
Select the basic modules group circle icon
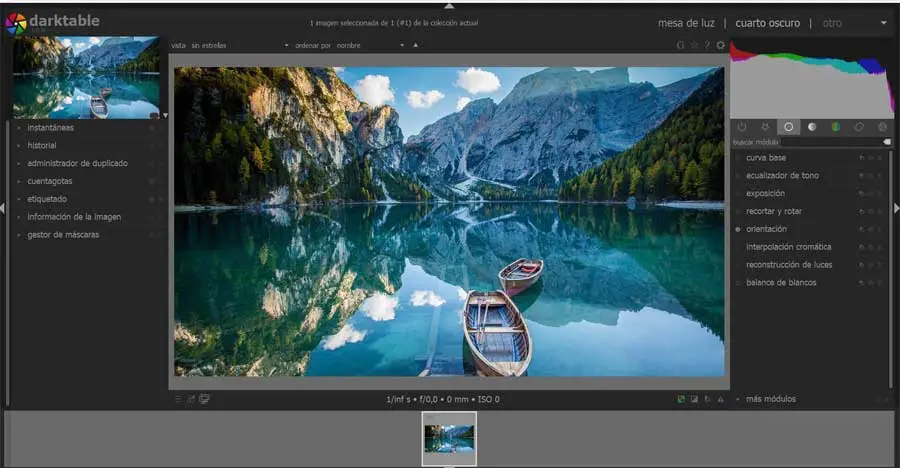(789, 126)
